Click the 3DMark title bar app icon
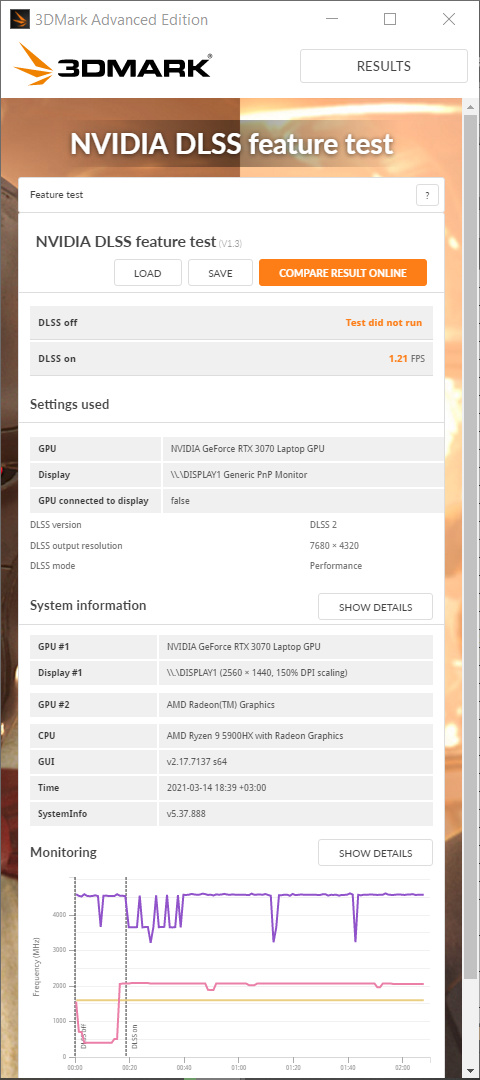Image resolution: width=480 pixels, height=1080 pixels. click(19, 19)
